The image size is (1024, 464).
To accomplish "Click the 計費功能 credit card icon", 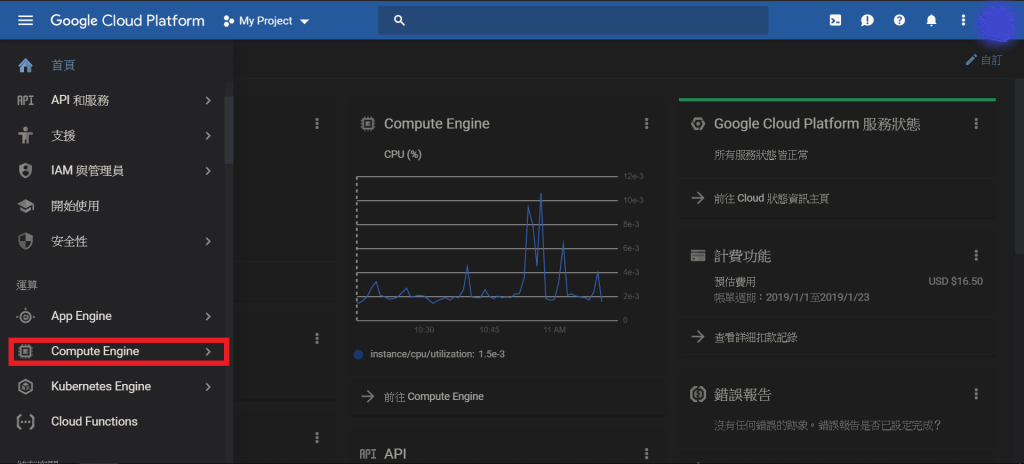I will (698, 255).
